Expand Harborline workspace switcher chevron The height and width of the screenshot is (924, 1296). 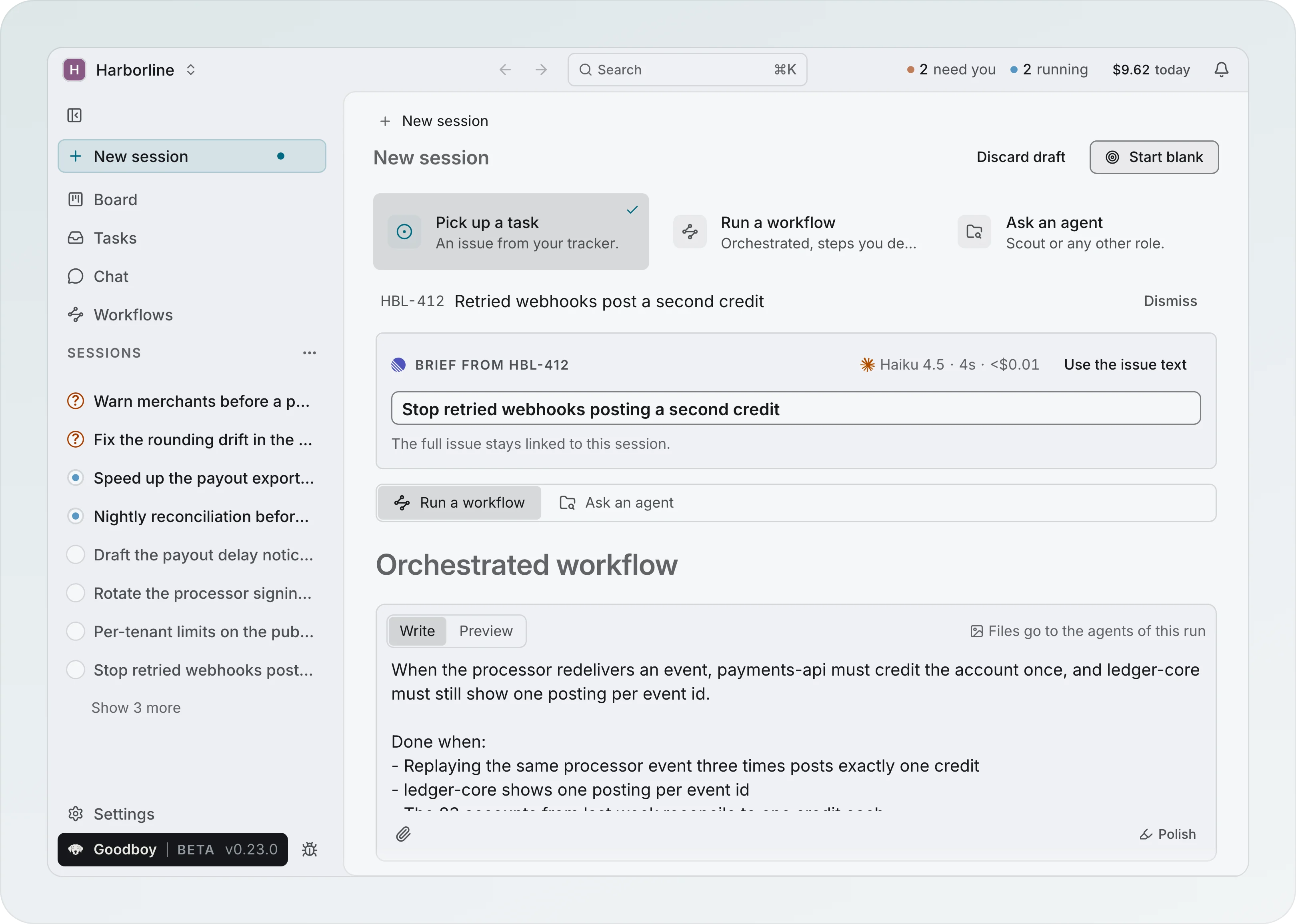pos(190,70)
